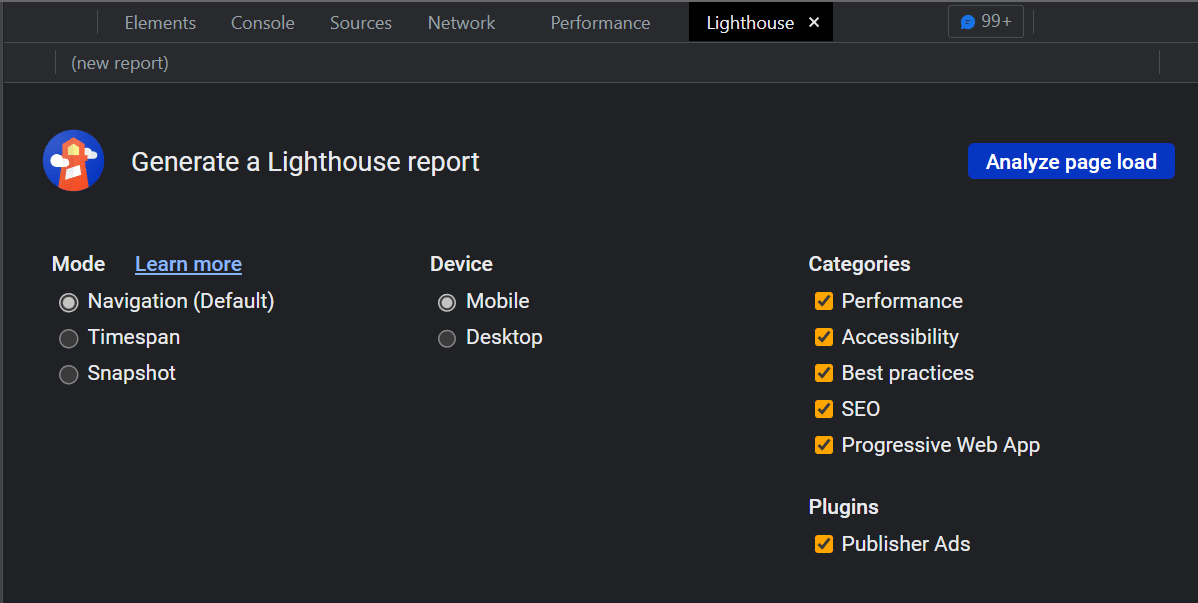
Task: Open the Performance tab
Action: click(600, 22)
